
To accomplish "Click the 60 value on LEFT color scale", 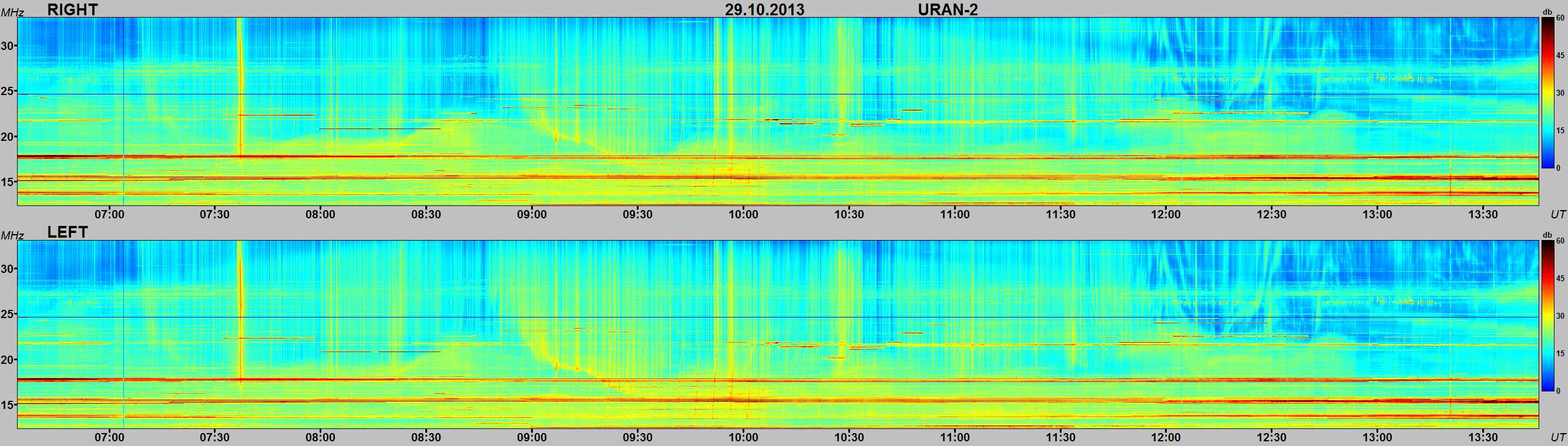I will (1559, 242).
